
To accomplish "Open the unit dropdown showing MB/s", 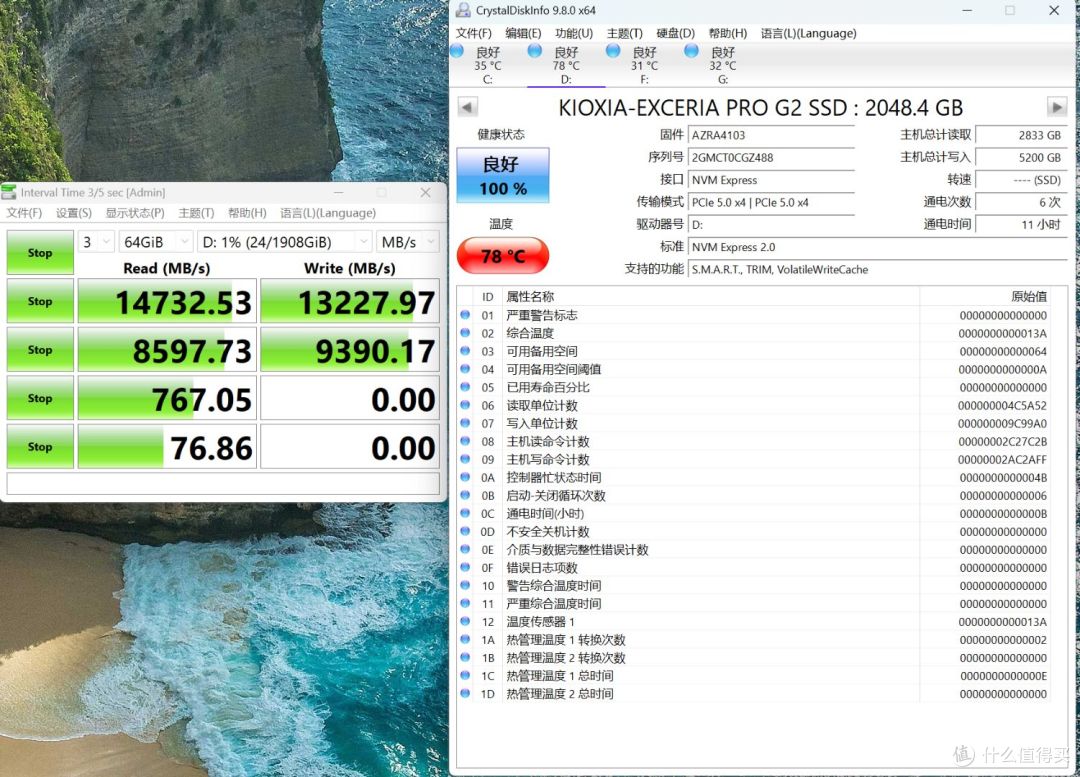I will point(408,242).
